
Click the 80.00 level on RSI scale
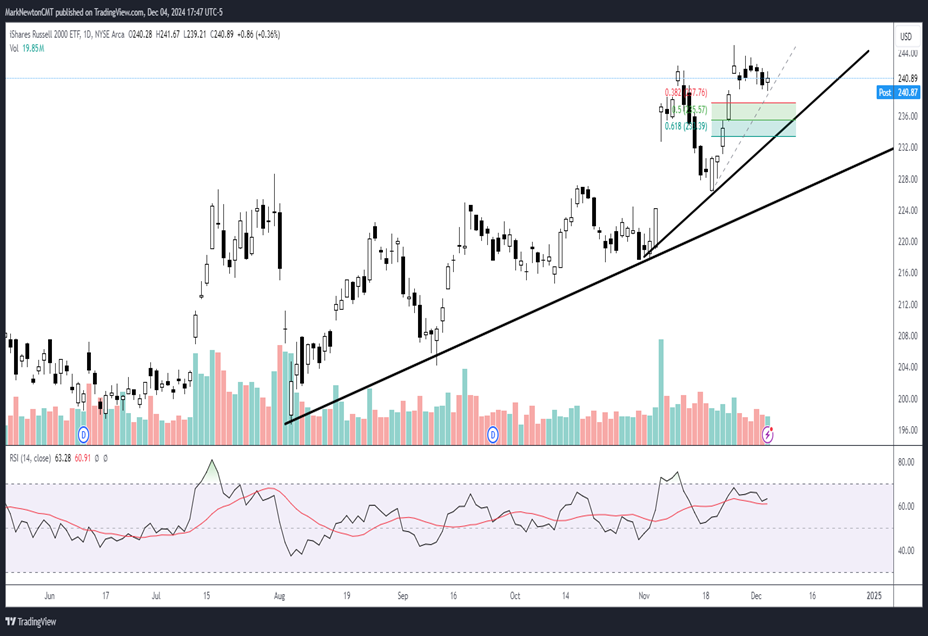coord(907,463)
